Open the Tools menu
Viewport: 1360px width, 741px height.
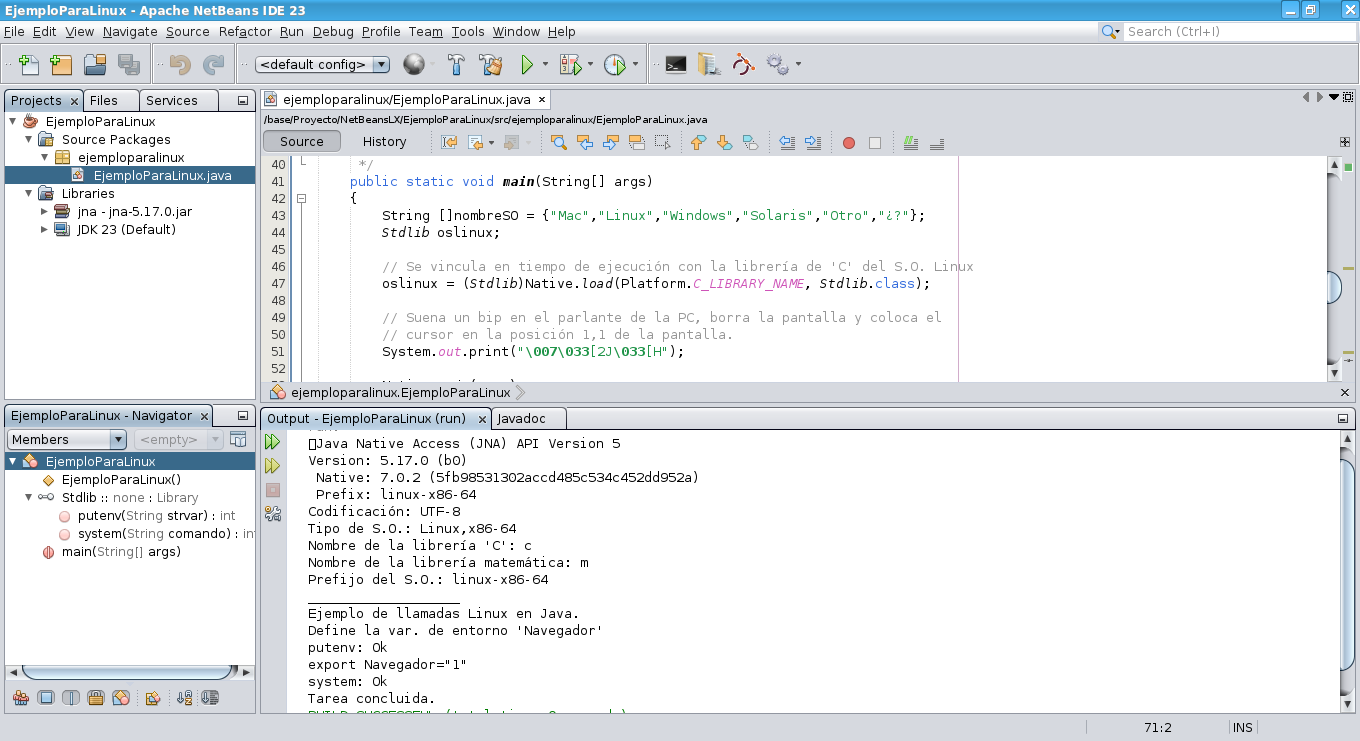pos(468,32)
